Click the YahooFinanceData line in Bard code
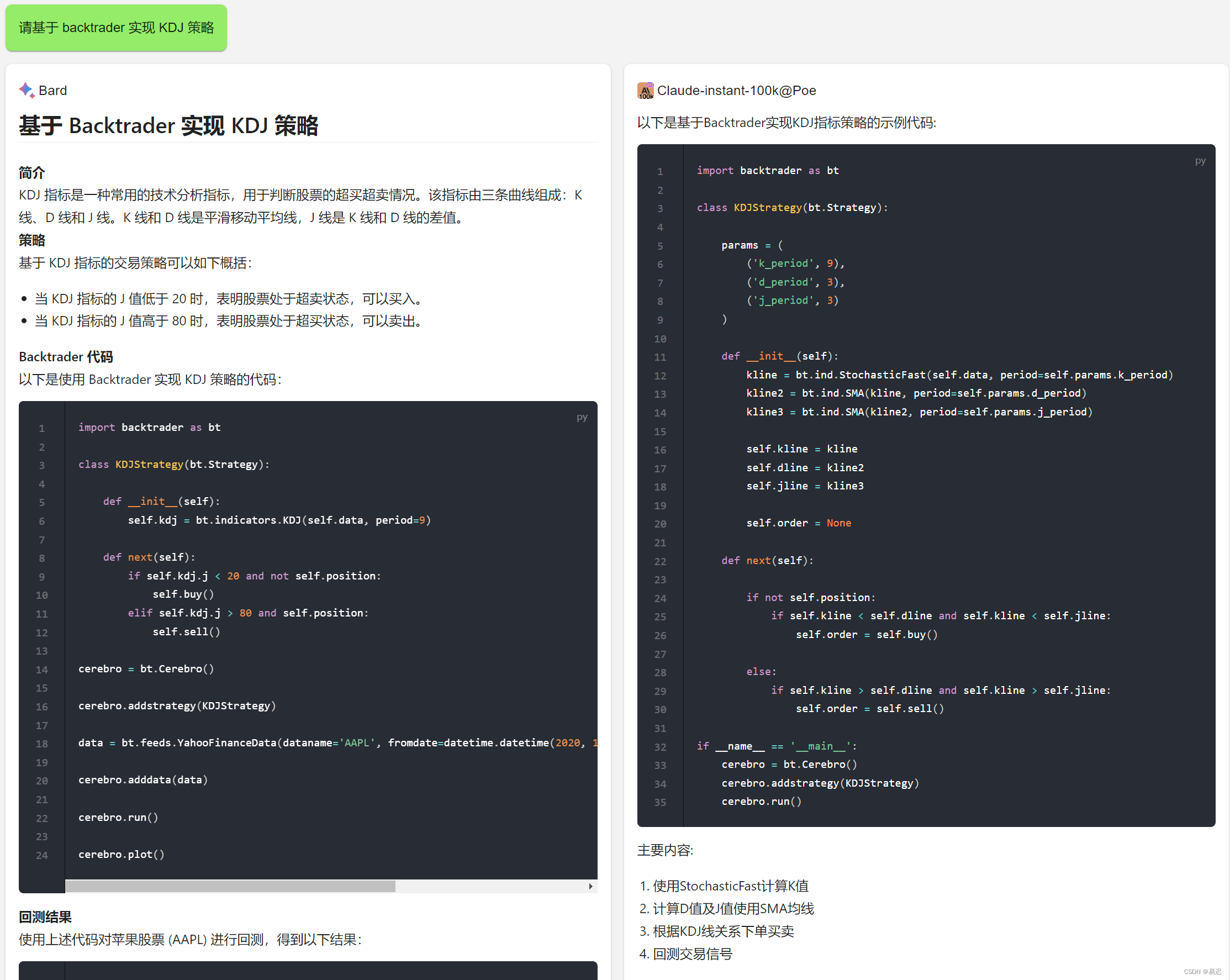The width and height of the screenshot is (1230, 980). [x=337, y=742]
